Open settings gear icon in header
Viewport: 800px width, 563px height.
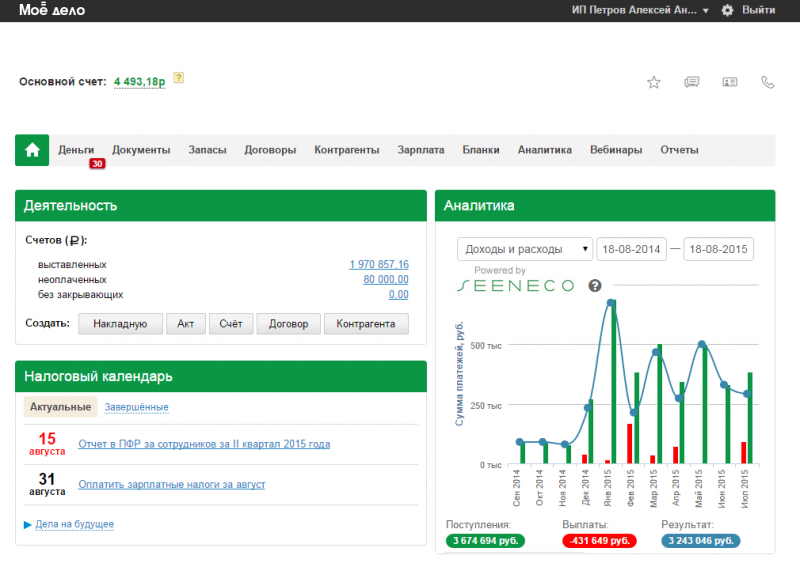click(x=727, y=10)
